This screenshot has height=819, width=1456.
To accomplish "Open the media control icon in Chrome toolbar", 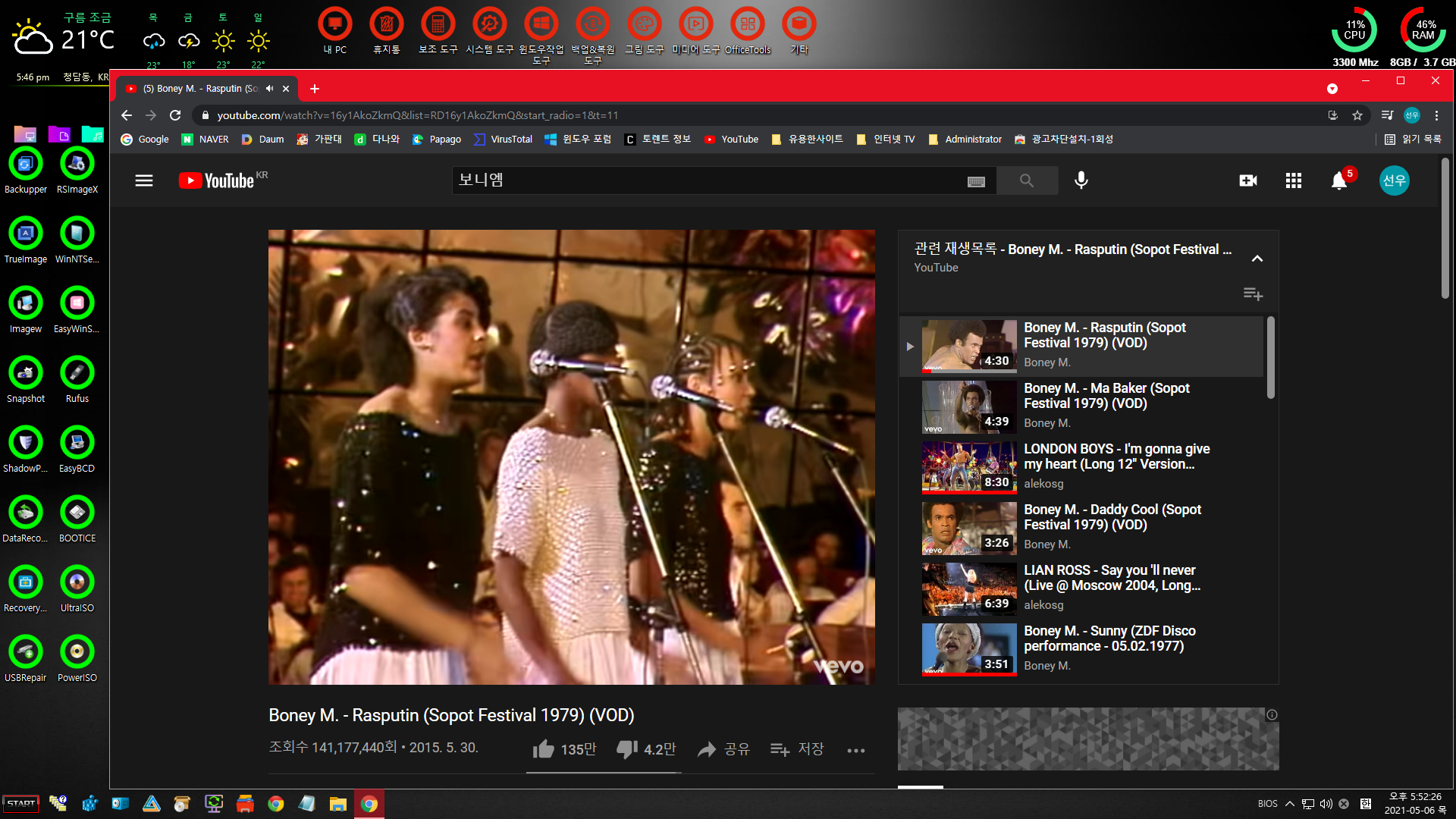I will (x=1387, y=115).
